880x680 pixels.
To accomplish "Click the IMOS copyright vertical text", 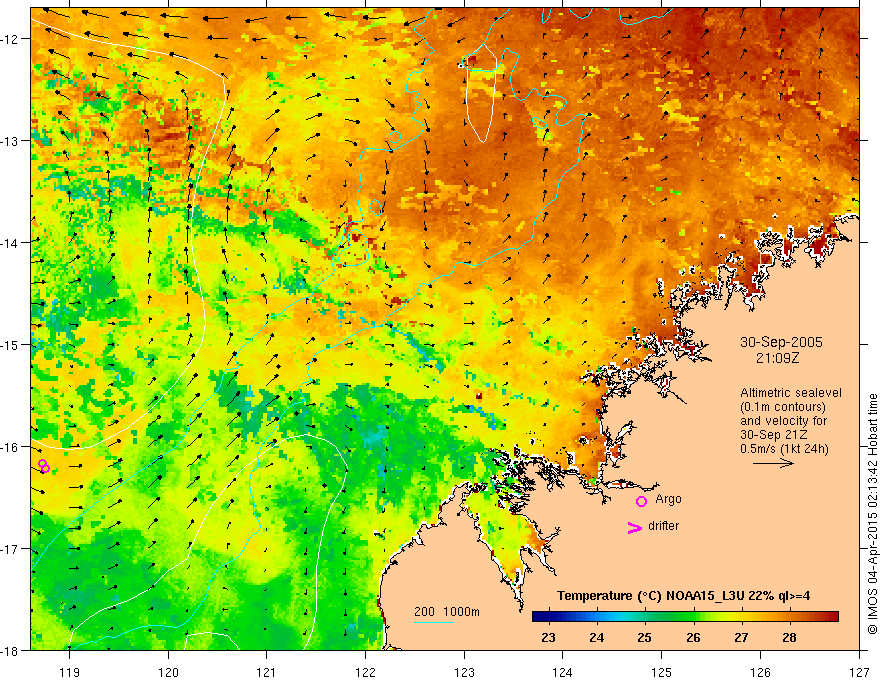I will pos(872,514).
